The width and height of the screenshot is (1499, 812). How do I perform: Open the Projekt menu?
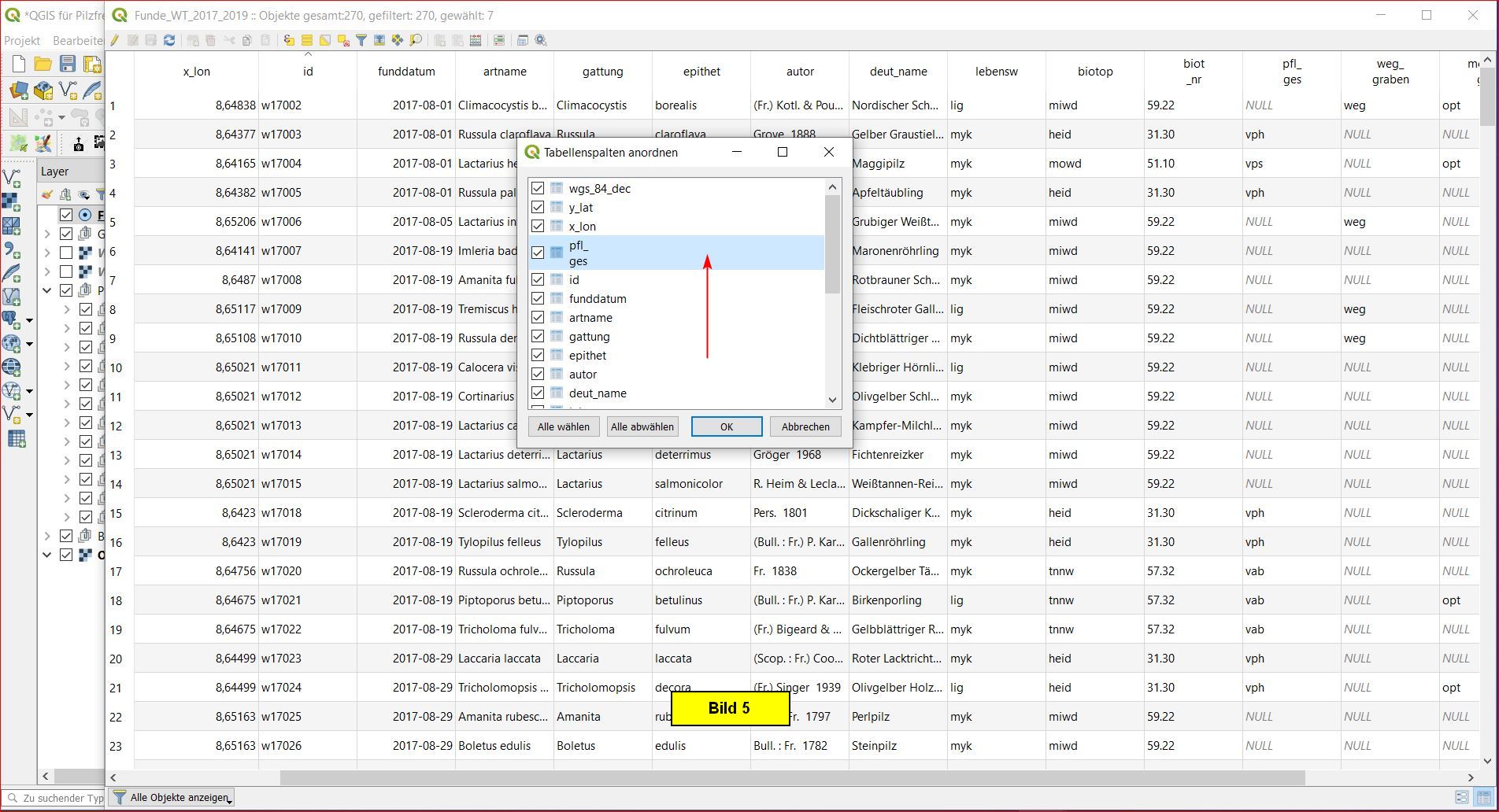click(22, 40)
